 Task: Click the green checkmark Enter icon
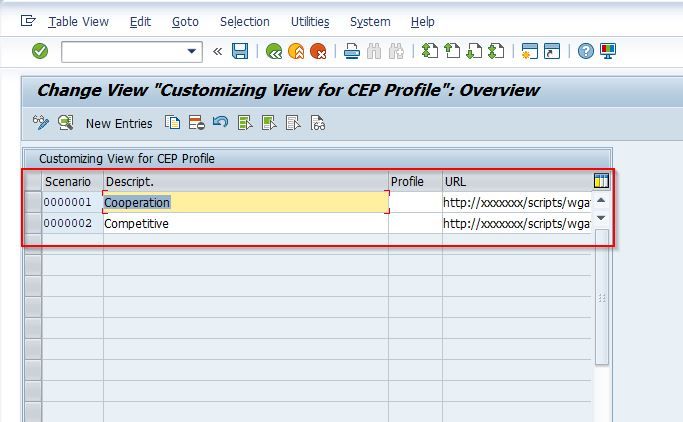(x=40, y=51)
